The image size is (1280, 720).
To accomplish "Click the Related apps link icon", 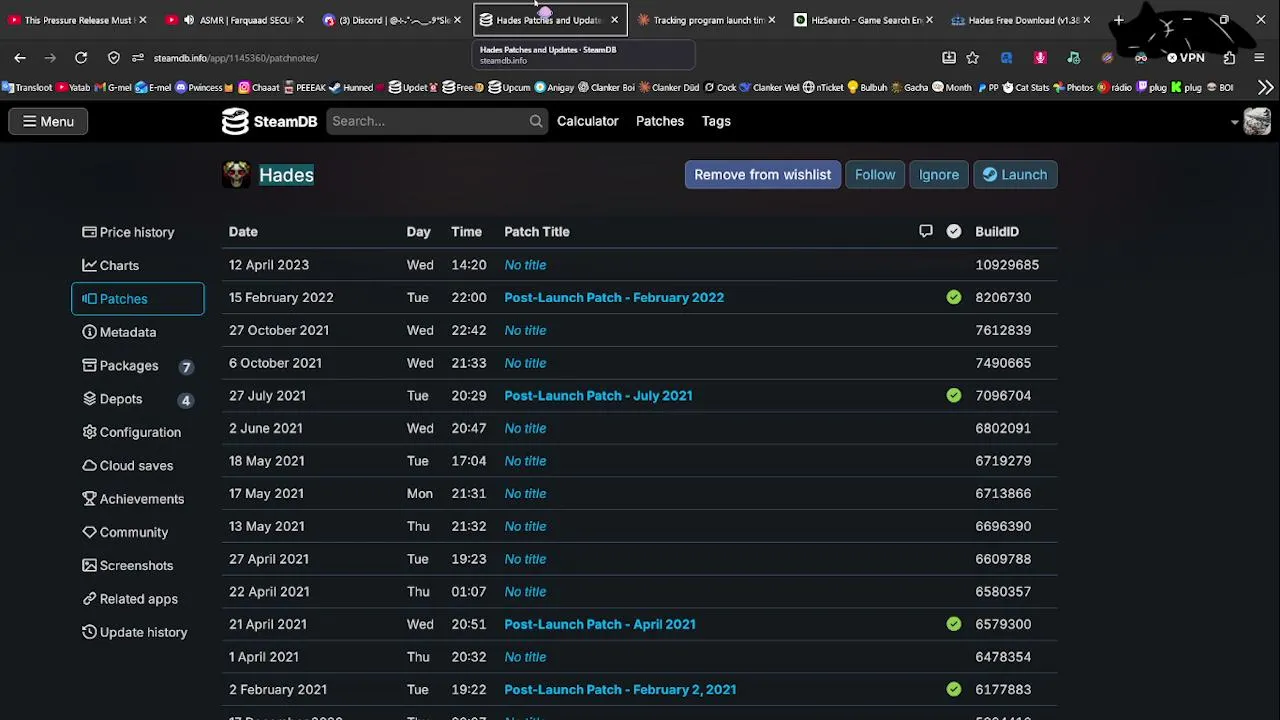I will 89,598.
